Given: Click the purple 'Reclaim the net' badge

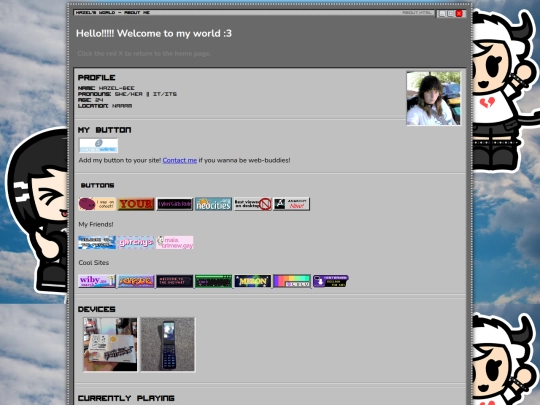Looking at the screenshot, I should [331, 281].
